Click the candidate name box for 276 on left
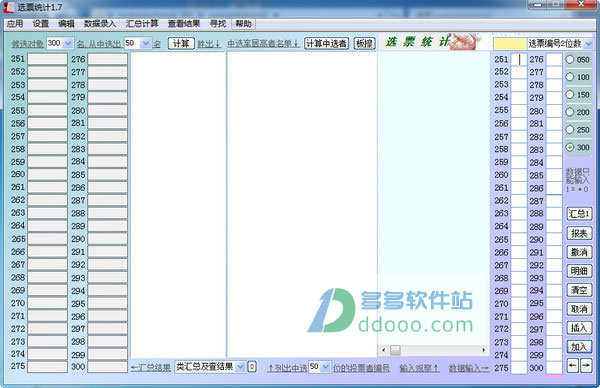 pos(108,59)
